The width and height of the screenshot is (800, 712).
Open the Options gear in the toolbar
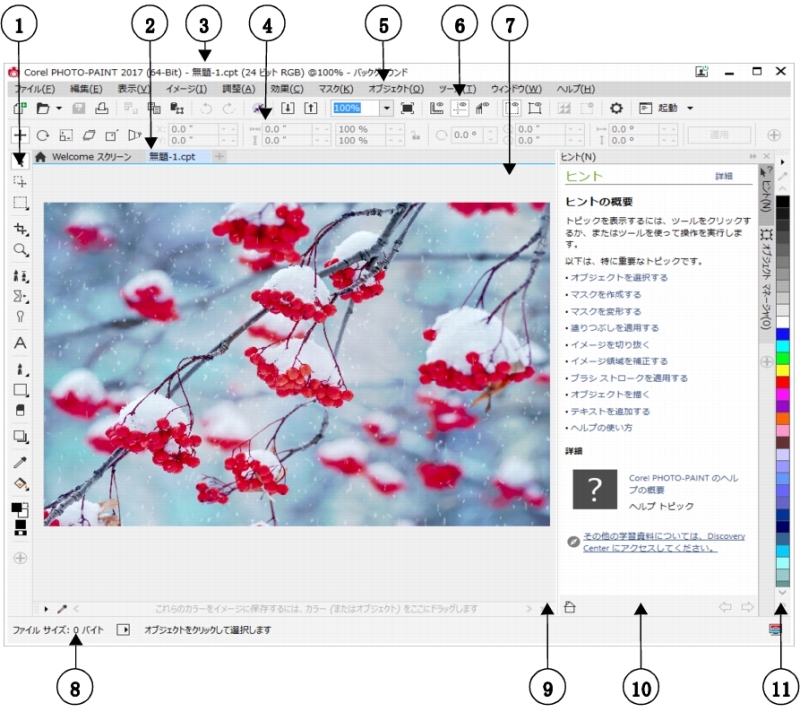pos(617,108)
